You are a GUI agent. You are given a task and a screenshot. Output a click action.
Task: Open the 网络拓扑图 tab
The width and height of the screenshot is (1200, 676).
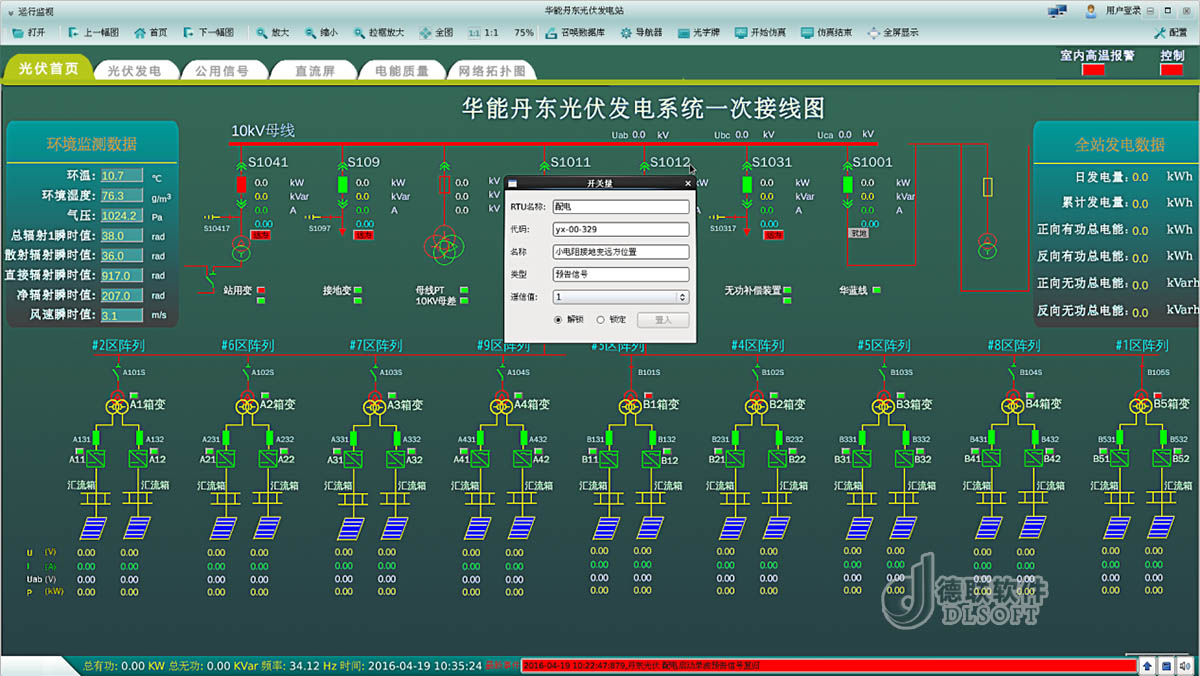coord(490,71)
